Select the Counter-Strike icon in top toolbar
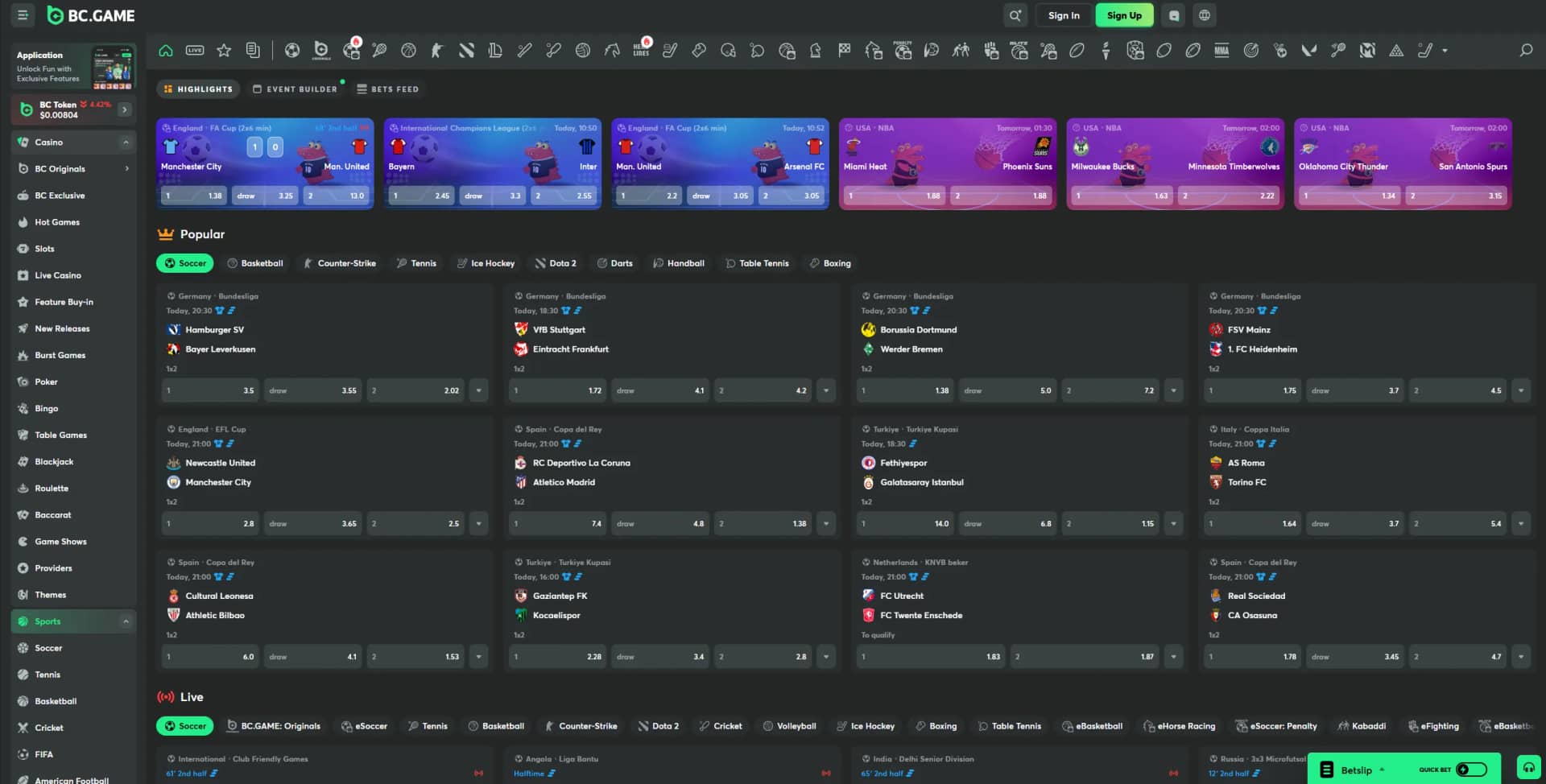This screenshot has width=1546, height=784. coord(437,51)
